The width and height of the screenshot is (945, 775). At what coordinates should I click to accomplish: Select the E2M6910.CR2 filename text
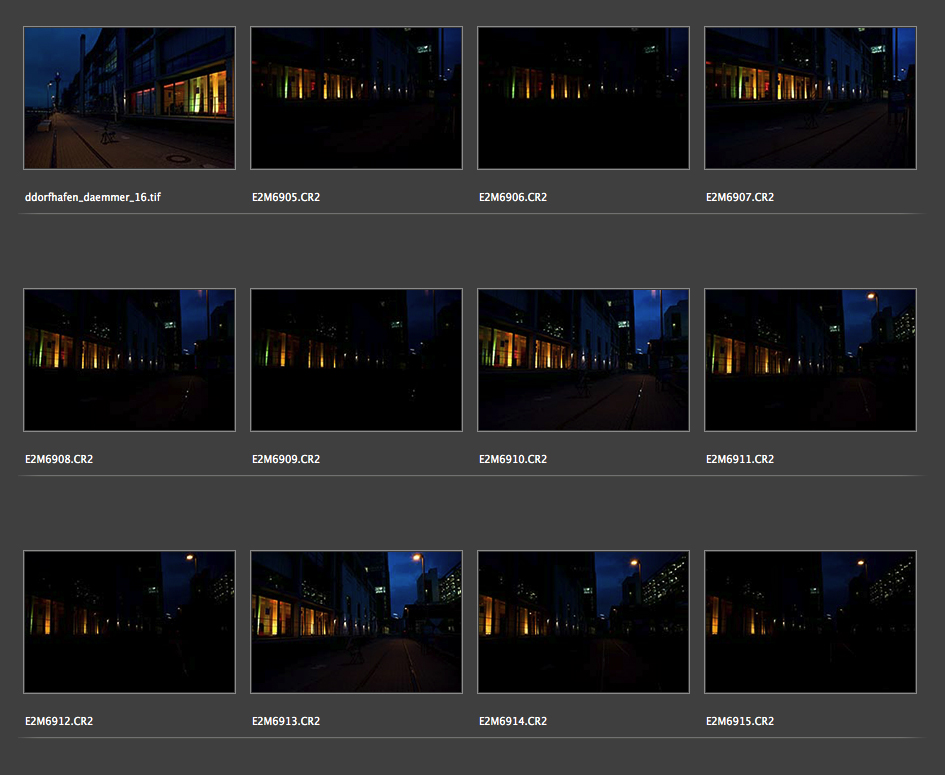pos(513,460)
